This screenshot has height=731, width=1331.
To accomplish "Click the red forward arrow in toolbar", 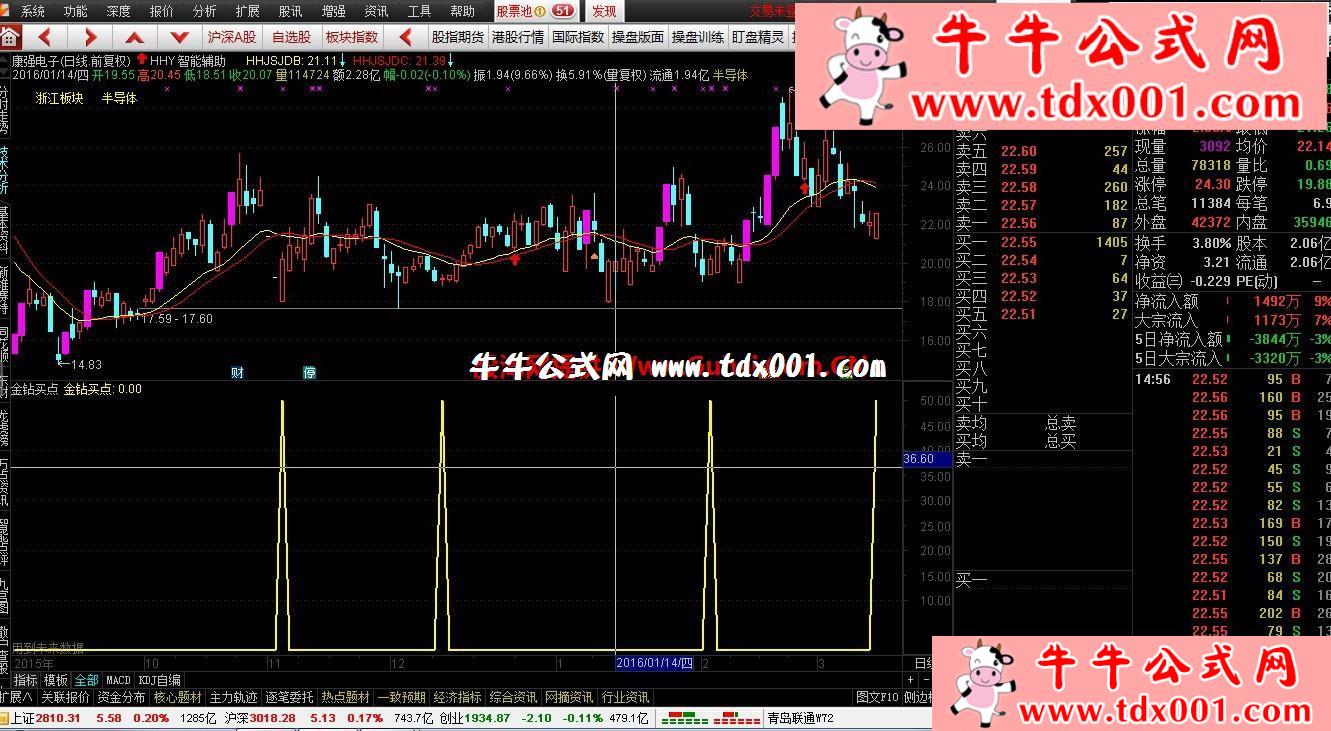I will [x=90, y=37].
